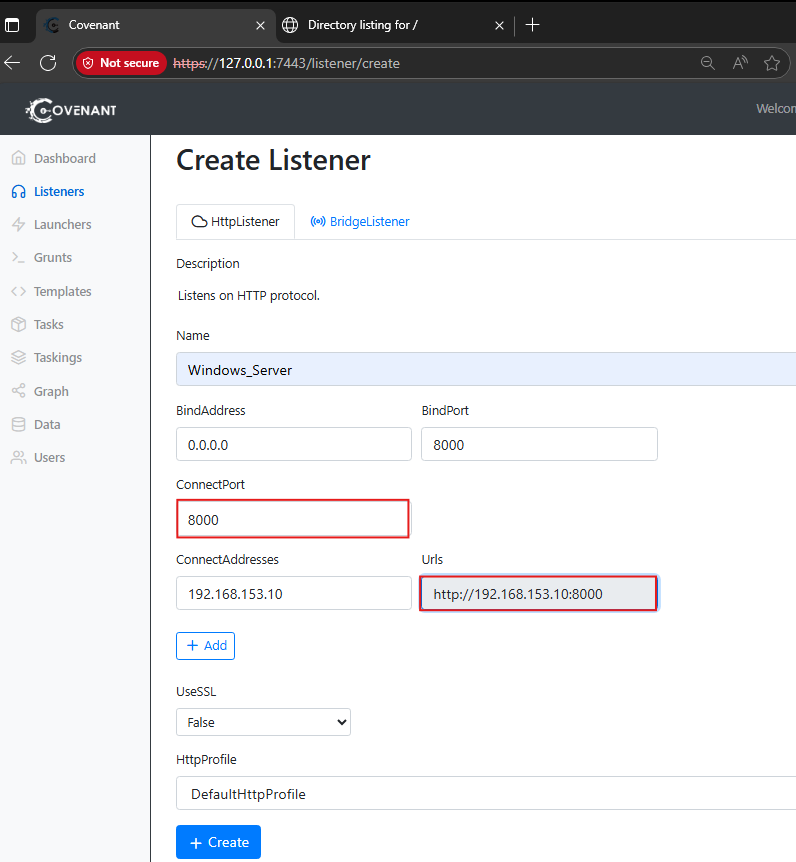Open the Grunts page link
Screen dimensions: 796x862
[53, 257]
